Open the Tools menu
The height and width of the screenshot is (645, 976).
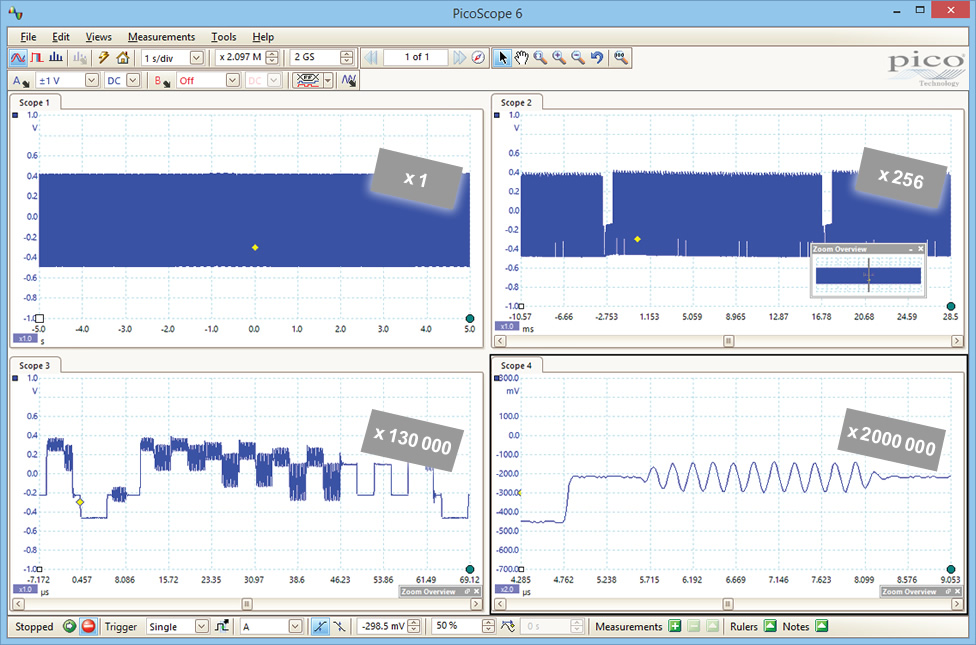223,37
